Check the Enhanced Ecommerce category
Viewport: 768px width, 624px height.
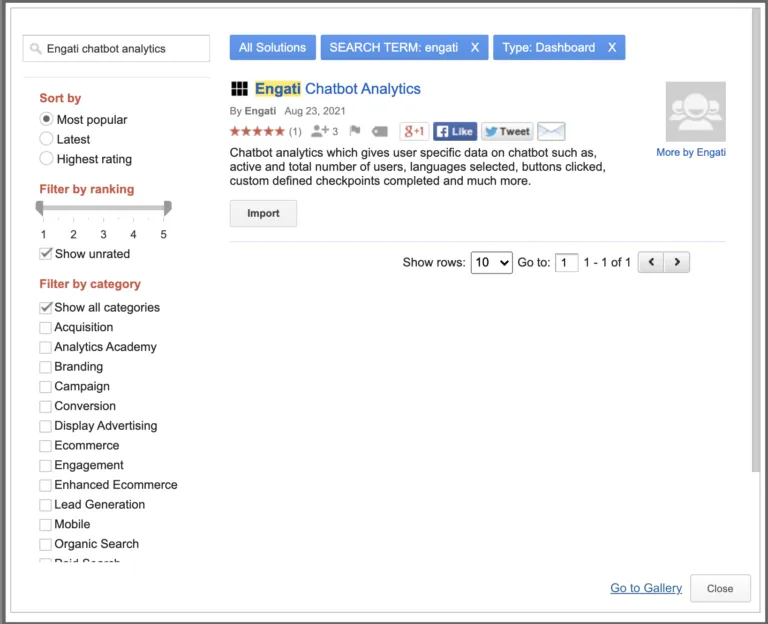[x=45, y=485]
